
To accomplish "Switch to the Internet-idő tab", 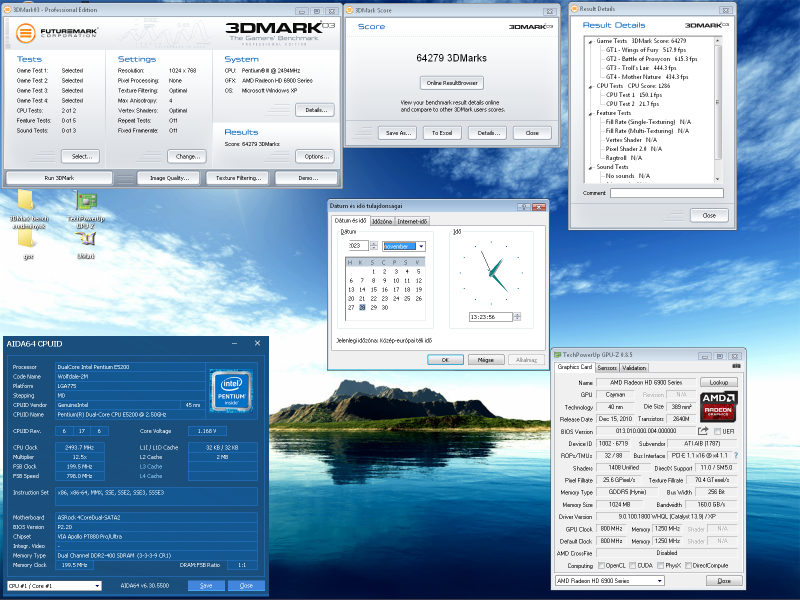I will coord(412,221).
